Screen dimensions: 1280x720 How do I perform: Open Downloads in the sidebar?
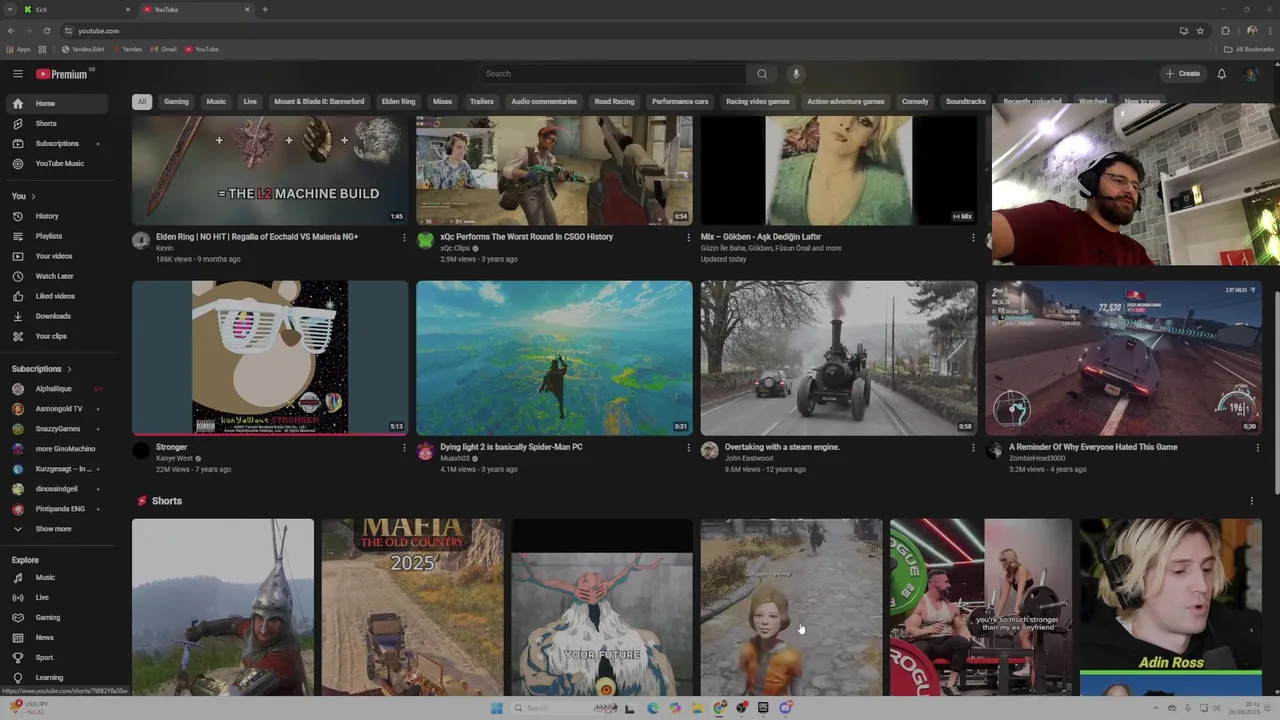coord(55,316)
